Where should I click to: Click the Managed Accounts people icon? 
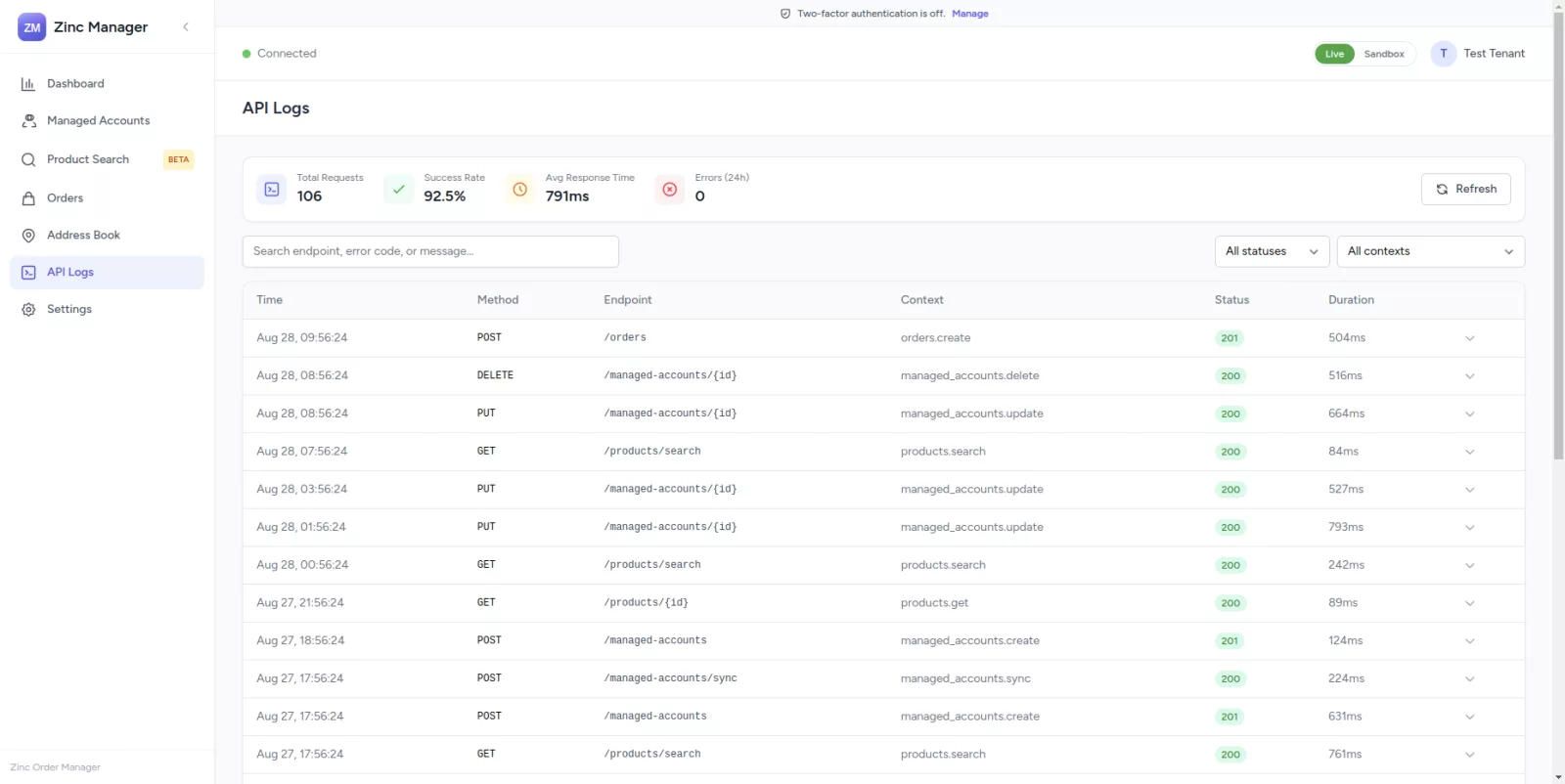[28, 121]
